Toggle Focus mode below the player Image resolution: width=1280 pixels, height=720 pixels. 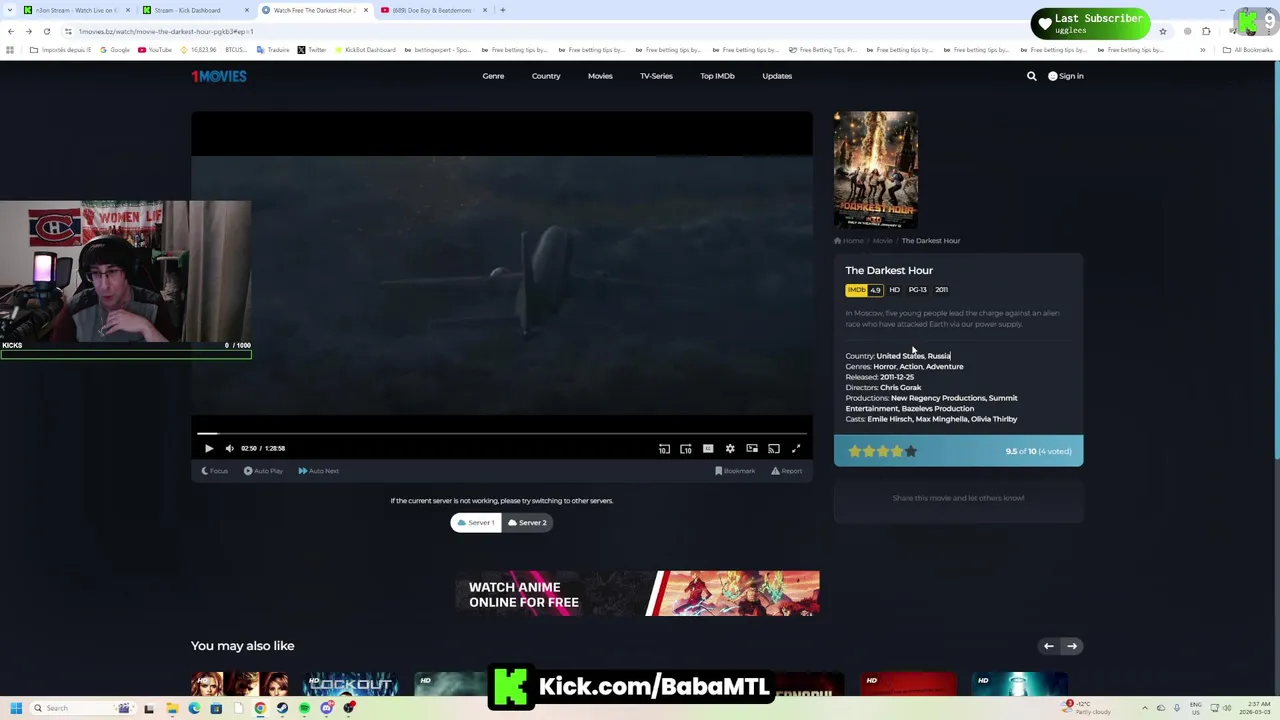point(215,471)
